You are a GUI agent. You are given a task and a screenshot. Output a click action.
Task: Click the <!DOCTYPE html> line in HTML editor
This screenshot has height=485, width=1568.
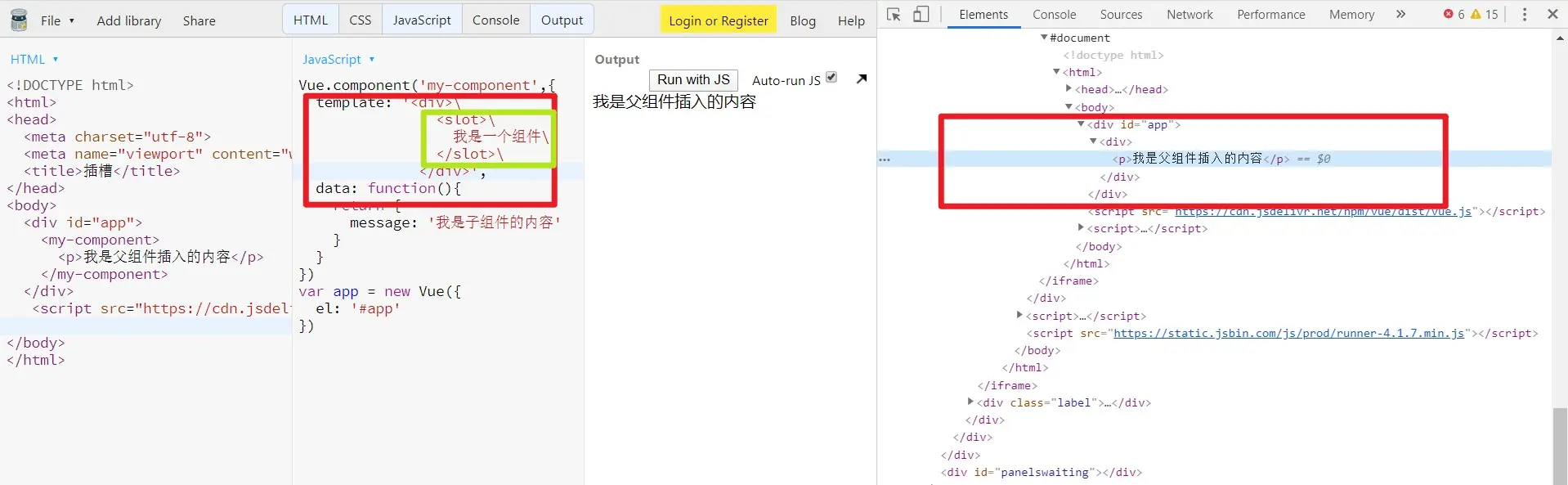(70, 85)
